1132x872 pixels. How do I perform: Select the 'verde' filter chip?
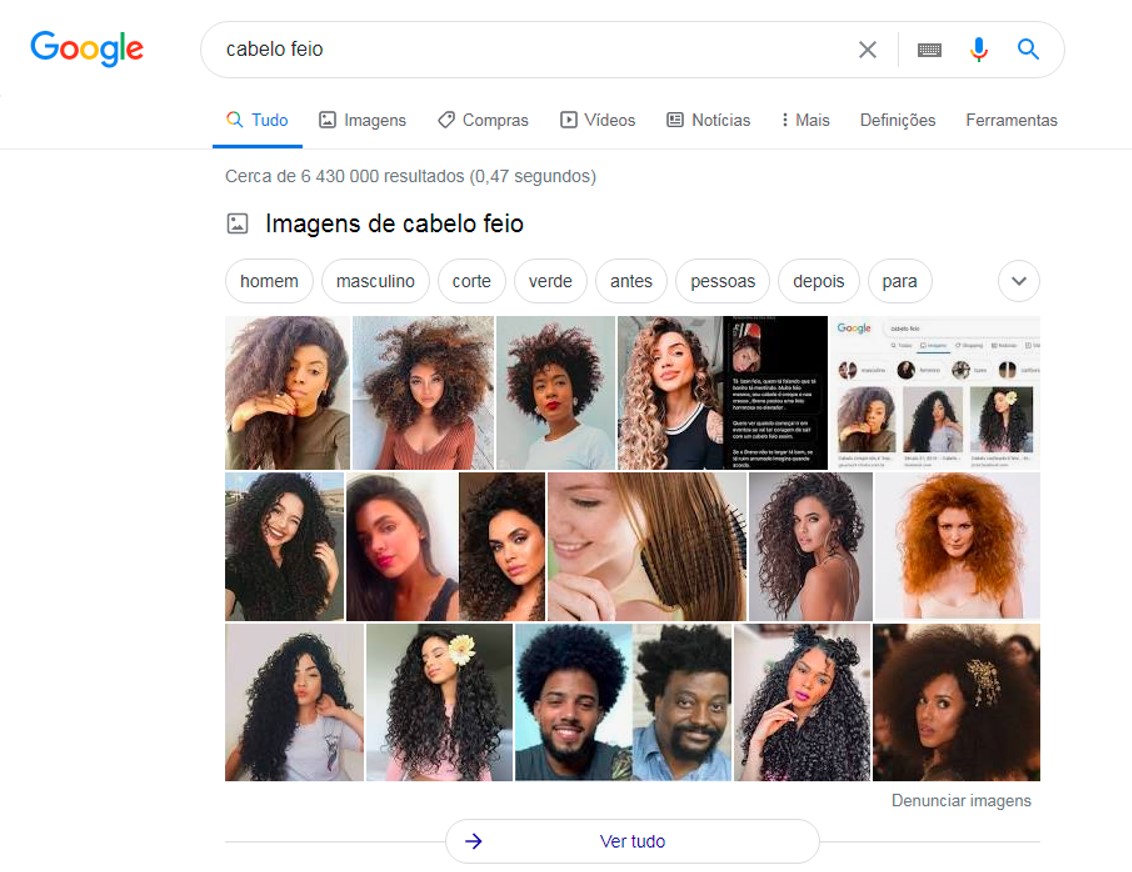tap(550, 281)
